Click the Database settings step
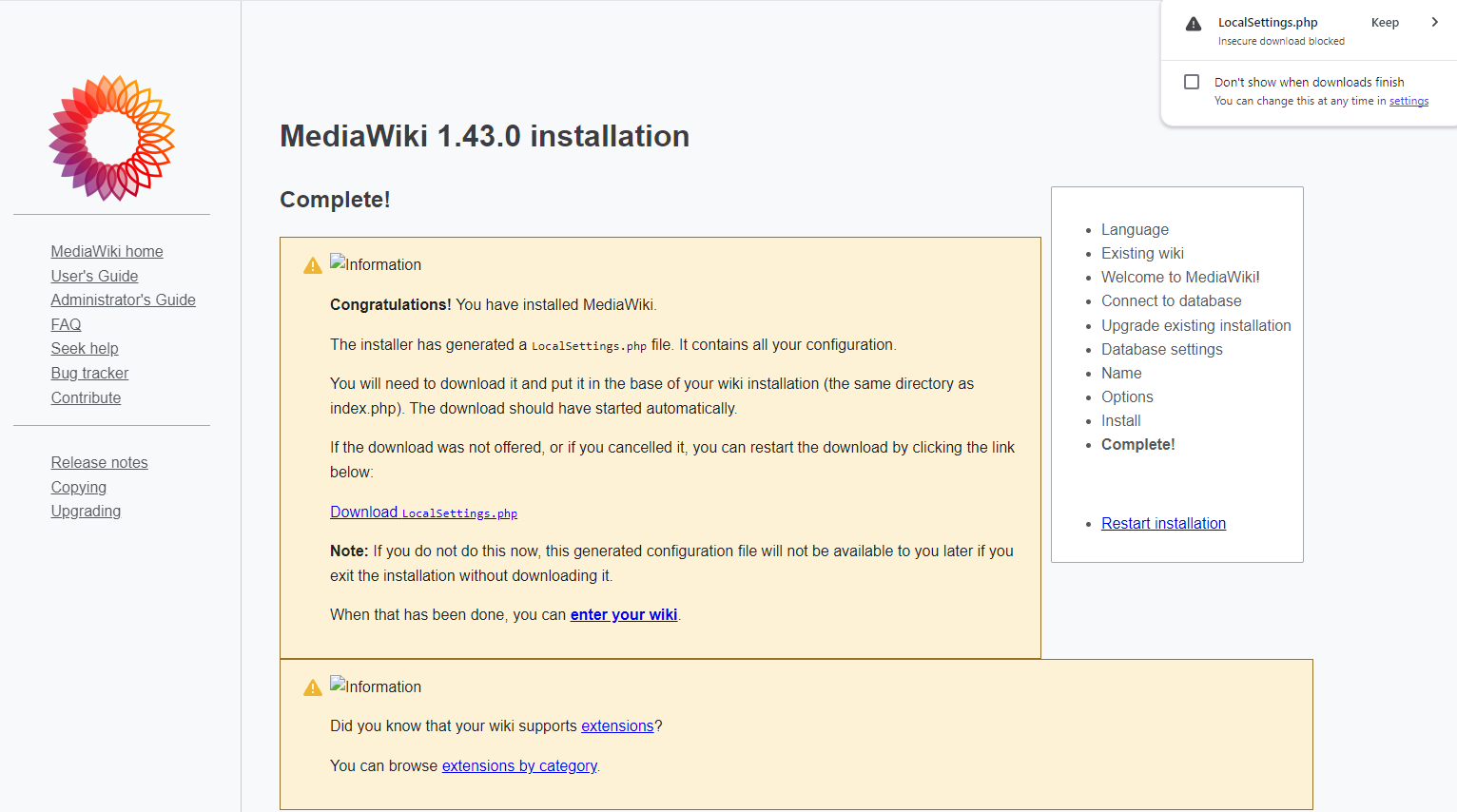The image size is (1457, 812). (1161, 349)
